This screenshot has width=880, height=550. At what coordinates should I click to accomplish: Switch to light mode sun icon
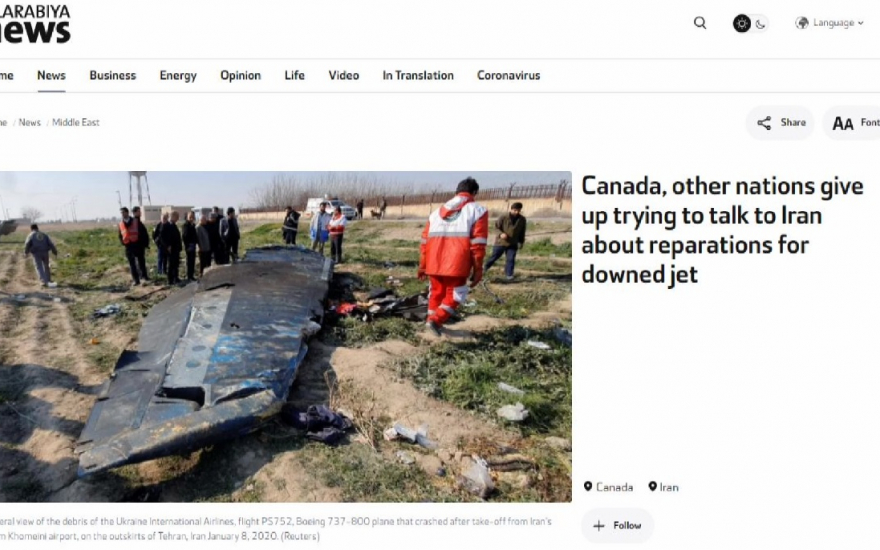tap(742, 24)
